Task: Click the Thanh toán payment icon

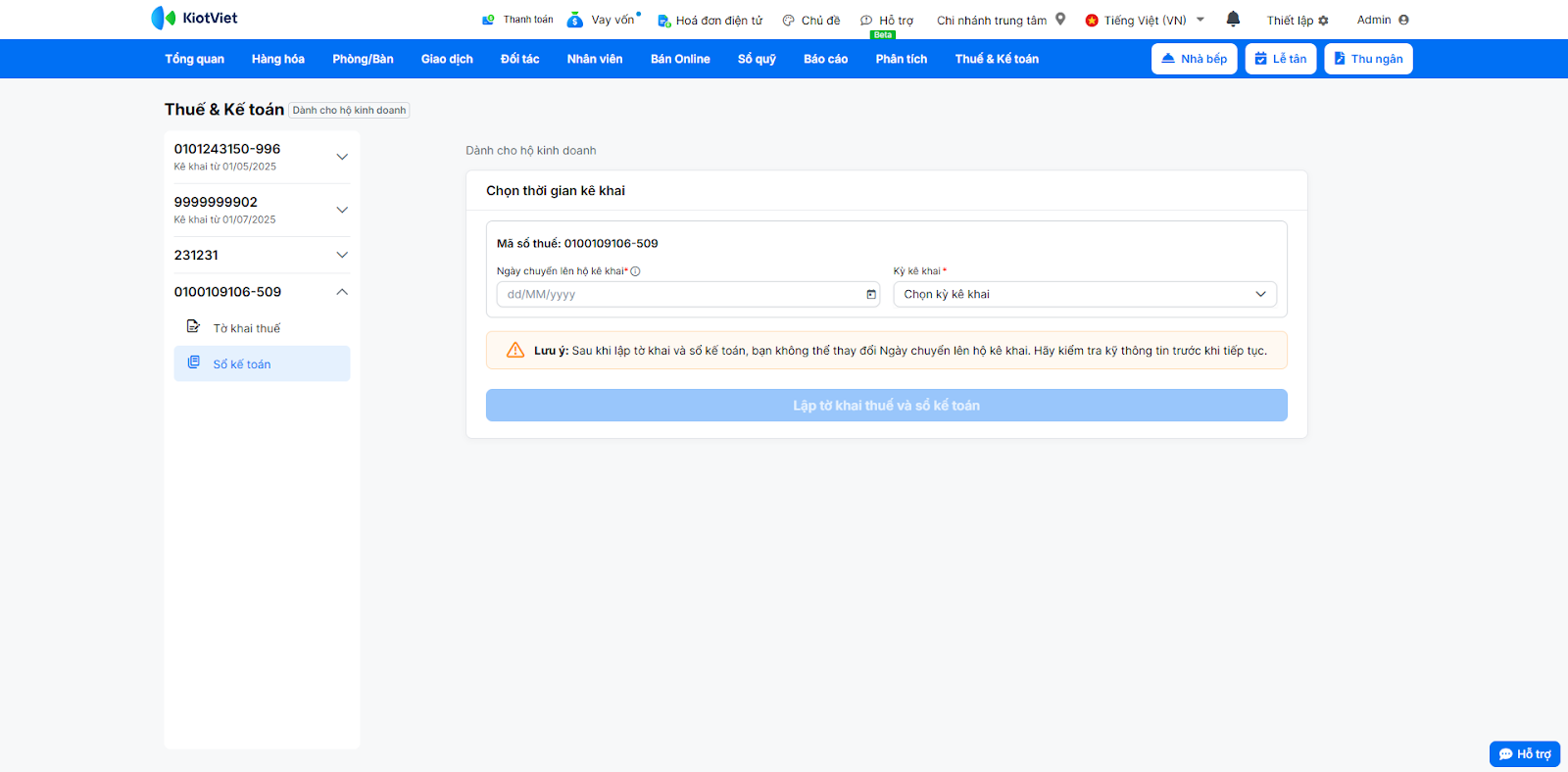Action: pos(488,20)
